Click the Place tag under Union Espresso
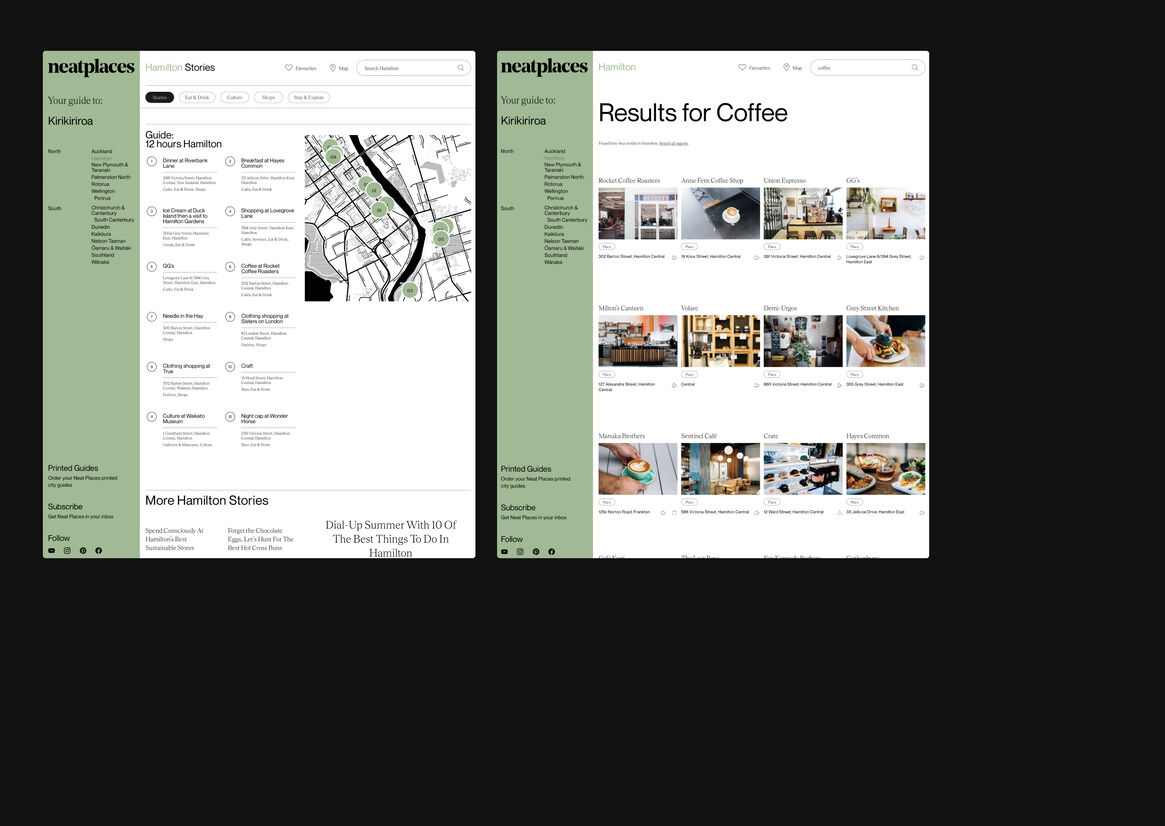Image resolution: width=1165 pixels, height=826 pixels. pyautogui.click(x=772, y=246)
